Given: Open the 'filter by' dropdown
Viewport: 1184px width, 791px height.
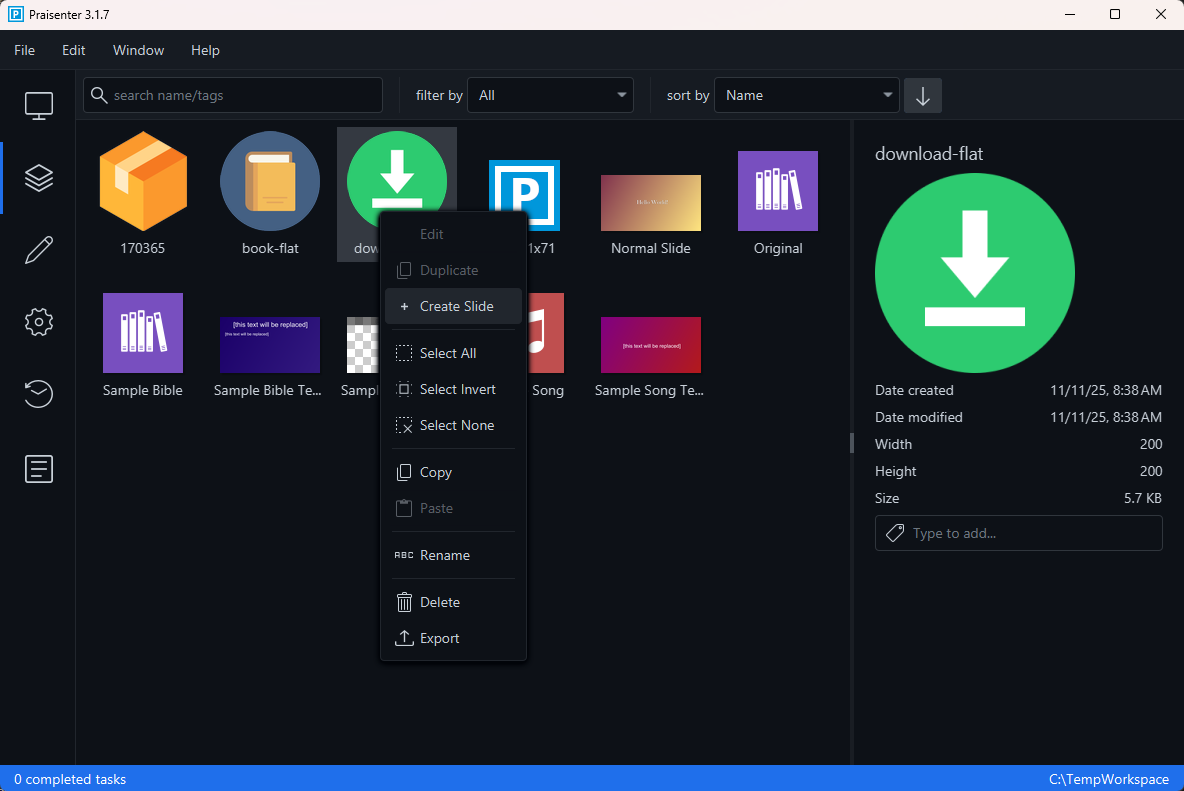Looking at the screenshot, I should [550, 94].
